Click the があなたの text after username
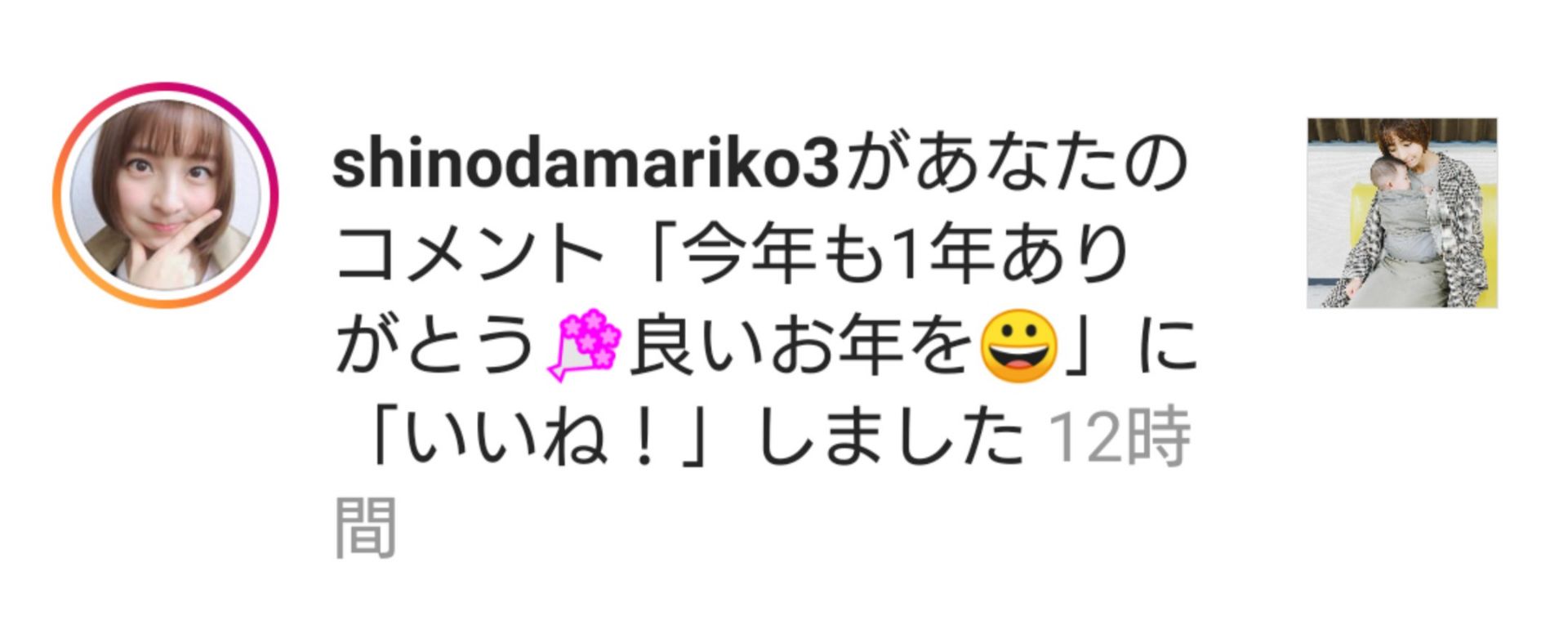 click(1015, 163)
